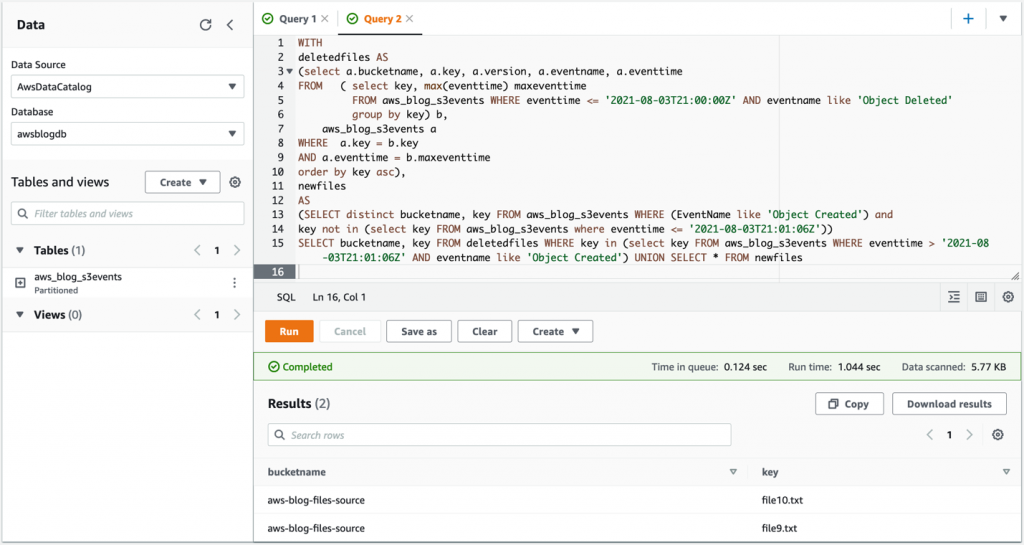
Task: Collapse the Tables section
Action: click(x=20, y=250)
